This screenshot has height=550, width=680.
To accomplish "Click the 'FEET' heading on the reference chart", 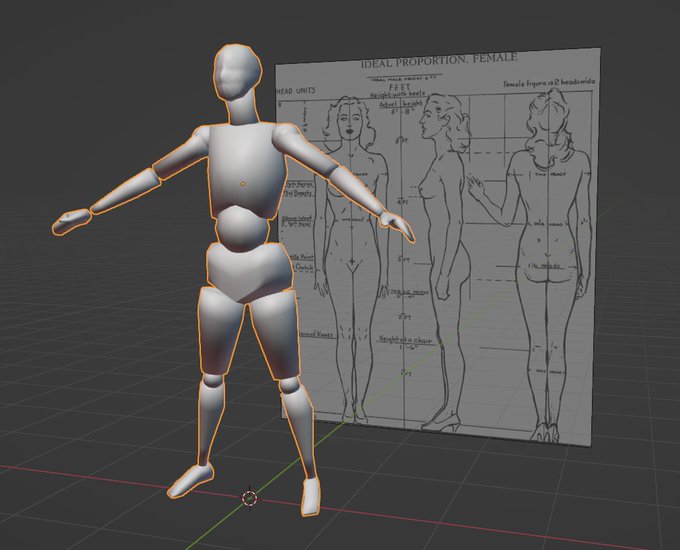I will (x=400, y=87).
